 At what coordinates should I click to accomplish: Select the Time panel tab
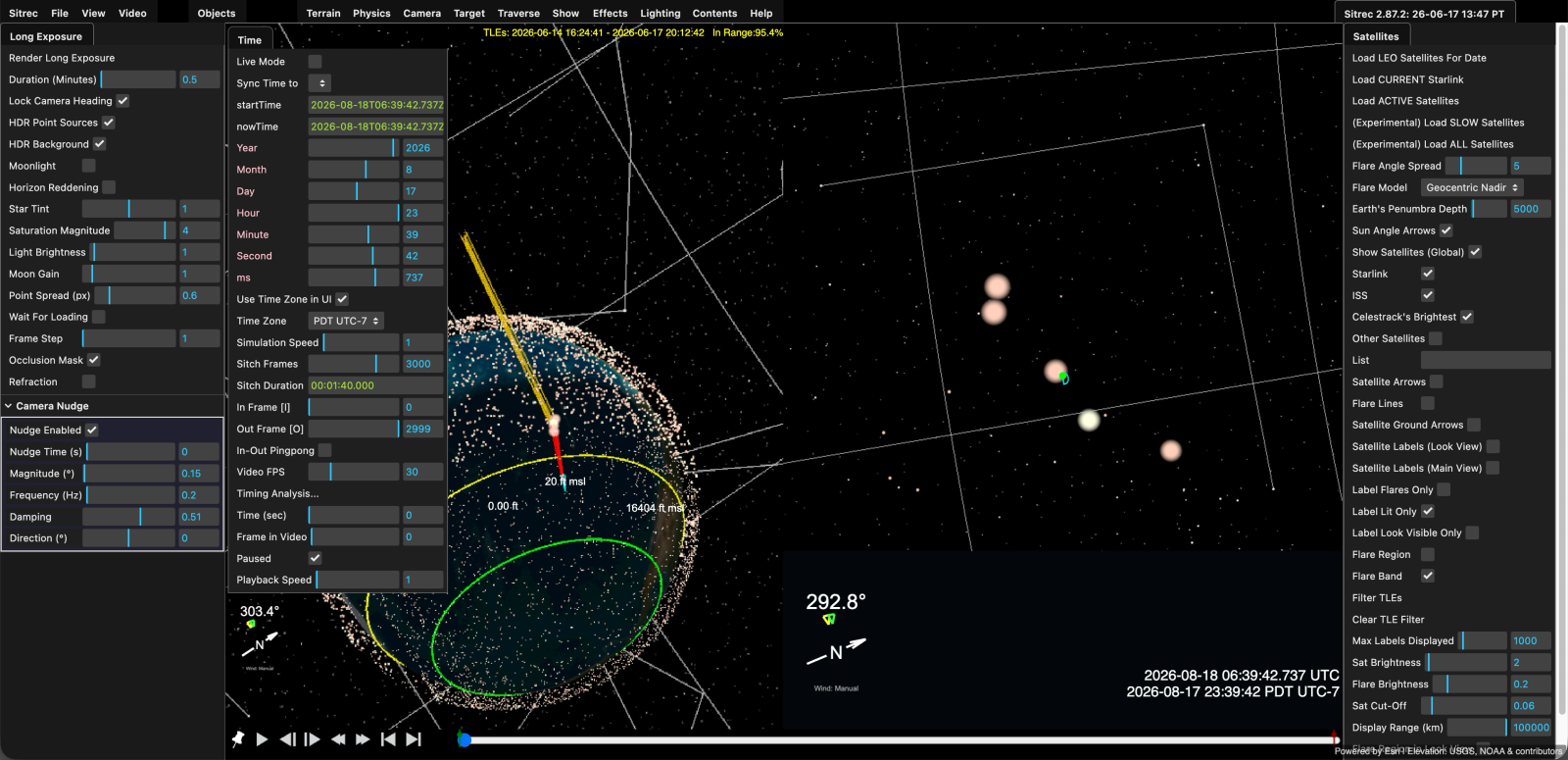click(250, 40)
